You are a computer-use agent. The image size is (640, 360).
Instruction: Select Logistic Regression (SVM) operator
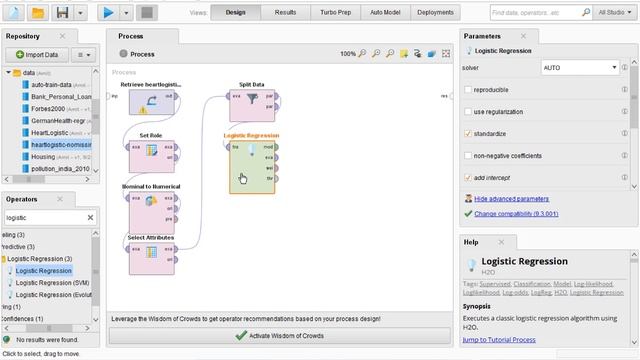pyautogui.click(x=52, y=282)
